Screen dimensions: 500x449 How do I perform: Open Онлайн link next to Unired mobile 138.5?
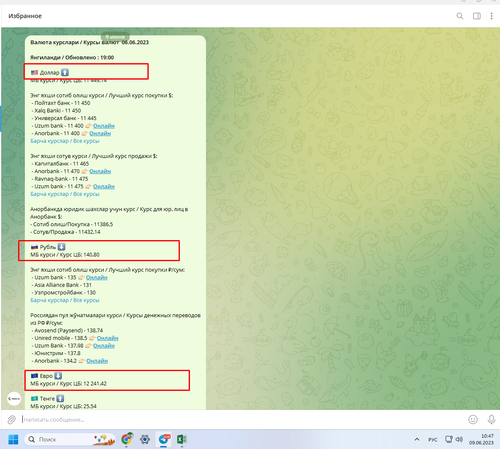(x=107, y=338)
